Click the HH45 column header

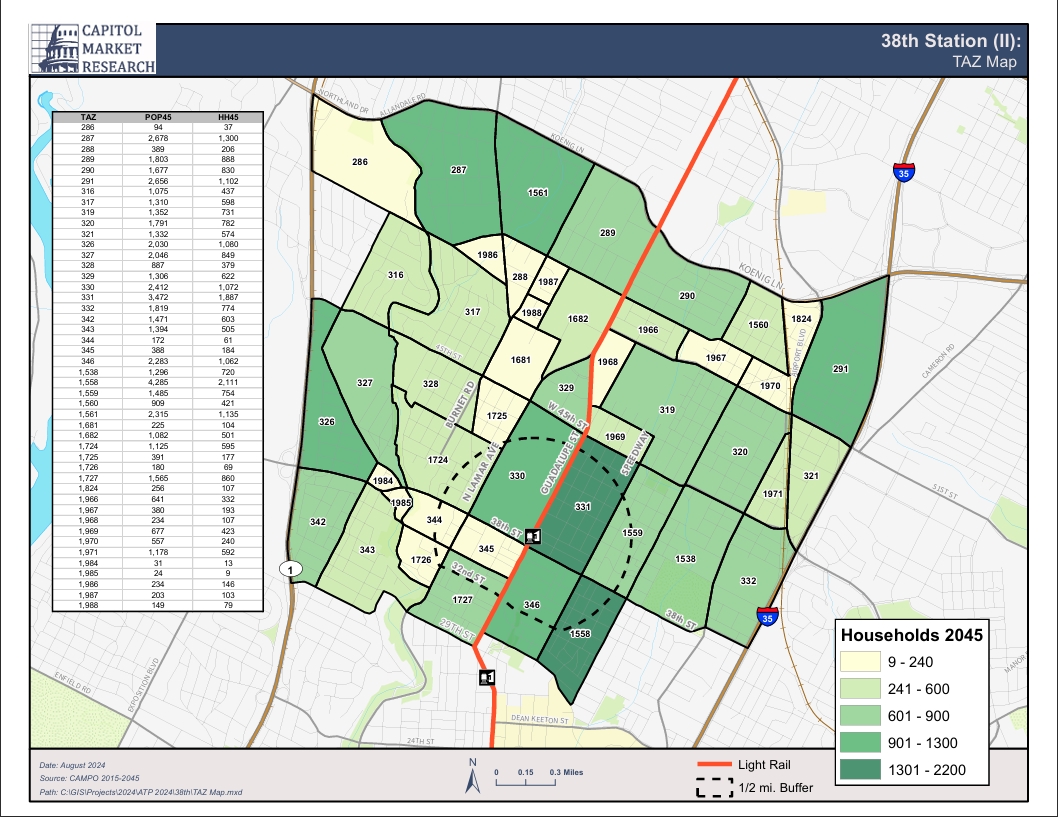tap(228, 117)
